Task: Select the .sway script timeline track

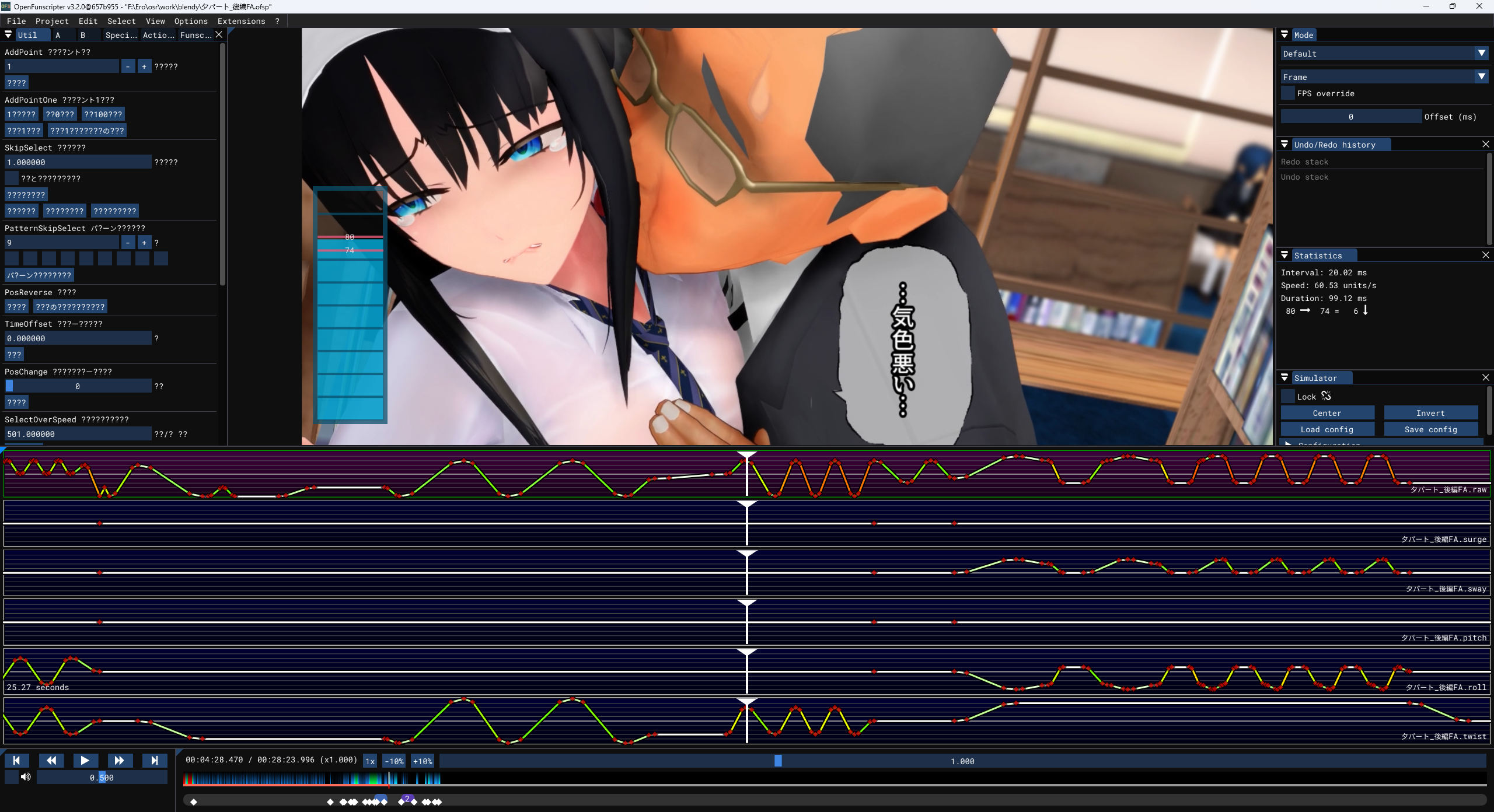Action: tap(747, 573)
